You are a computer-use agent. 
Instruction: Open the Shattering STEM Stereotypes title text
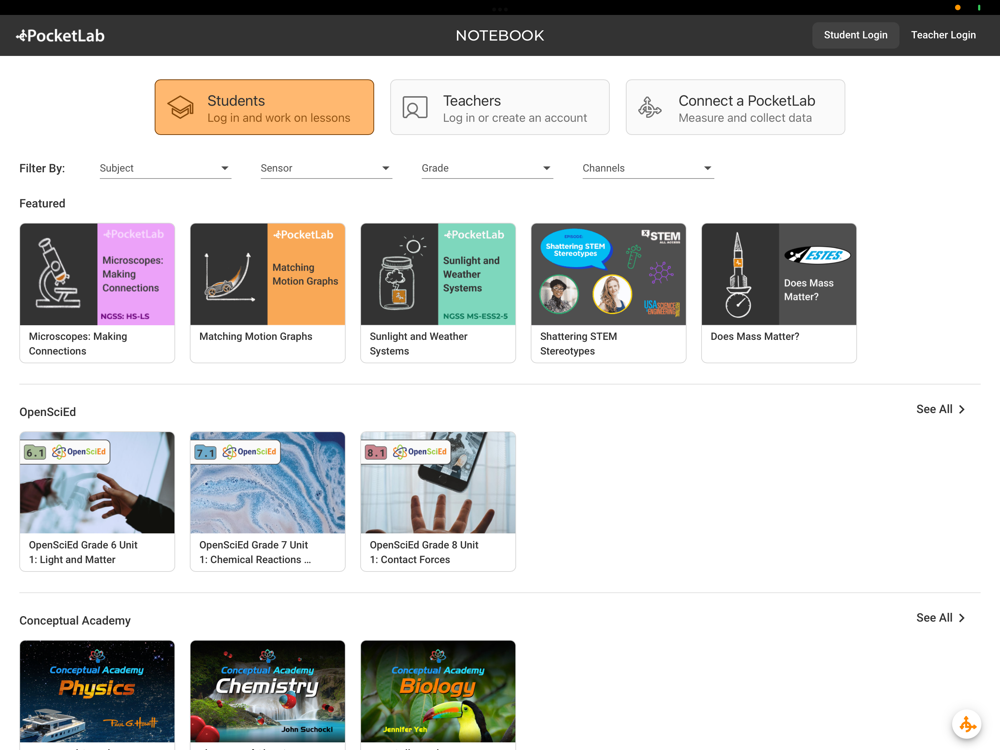pos(578,344)
